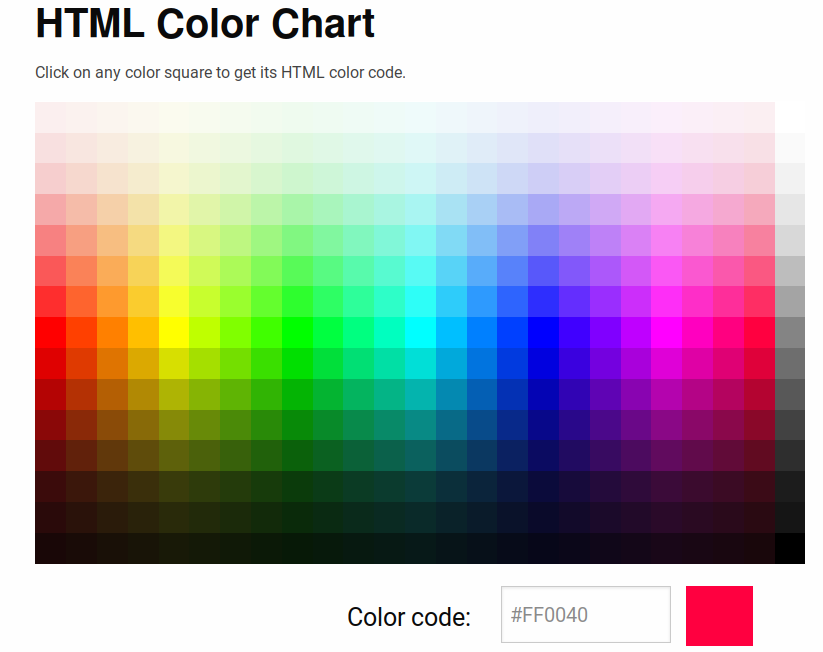Choose the bright cyan color square
The width and height of the screenshot is (823, 652).
(420, 332)
